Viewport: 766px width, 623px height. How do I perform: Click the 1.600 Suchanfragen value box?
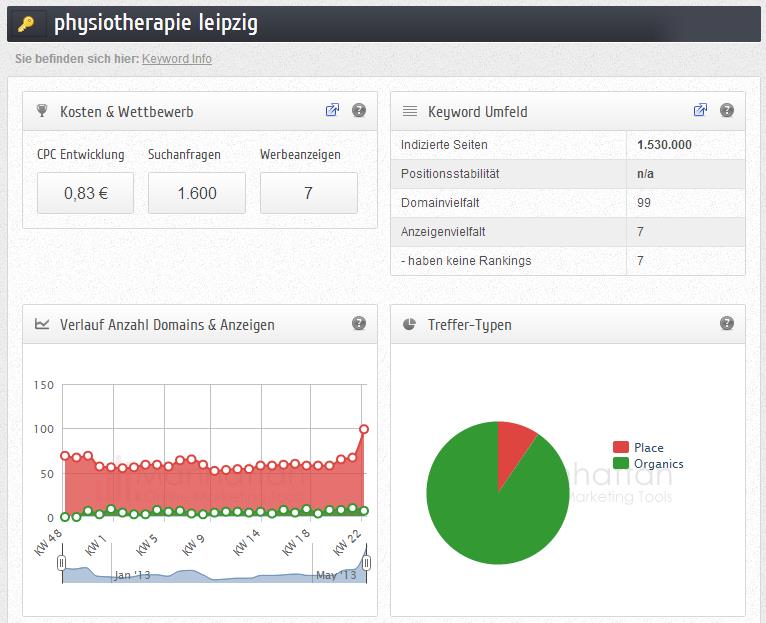[x=197, y=193]
